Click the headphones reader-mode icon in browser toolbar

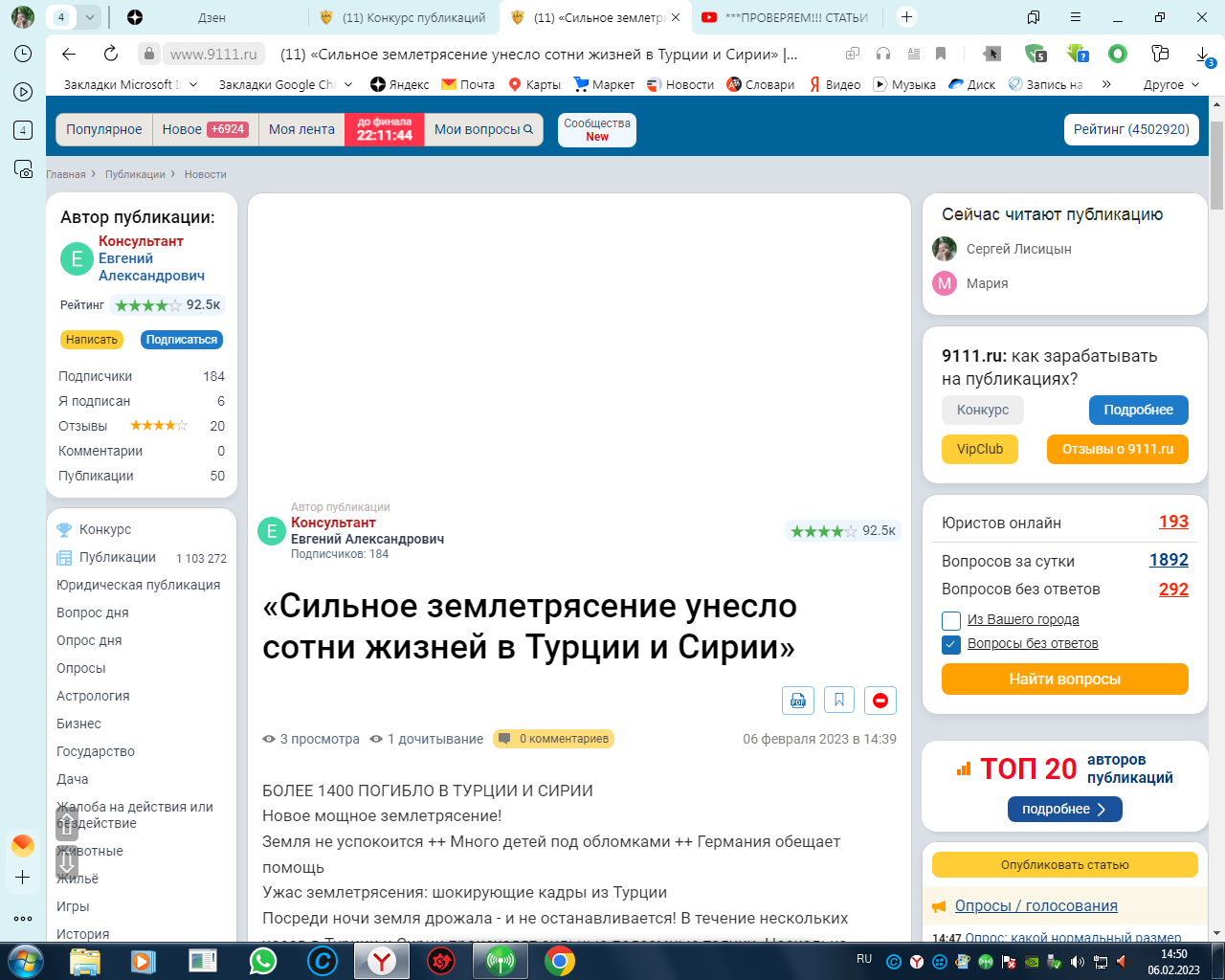pyautogui.click(x=882, y=54)
